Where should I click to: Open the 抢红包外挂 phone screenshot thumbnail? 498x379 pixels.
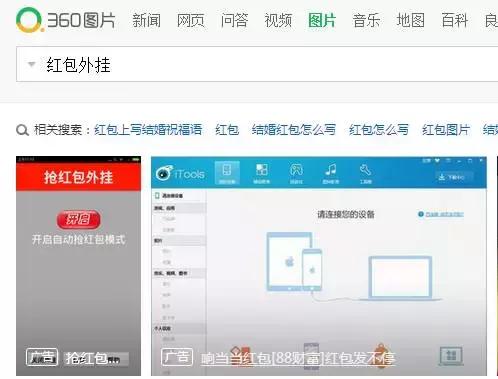78,266
